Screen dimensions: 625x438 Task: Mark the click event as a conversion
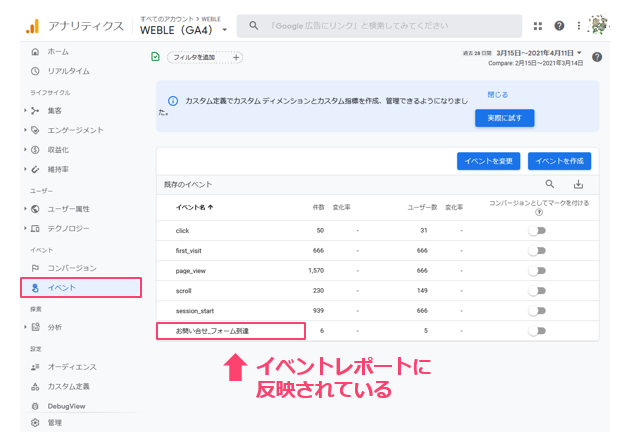coord(537,230)
